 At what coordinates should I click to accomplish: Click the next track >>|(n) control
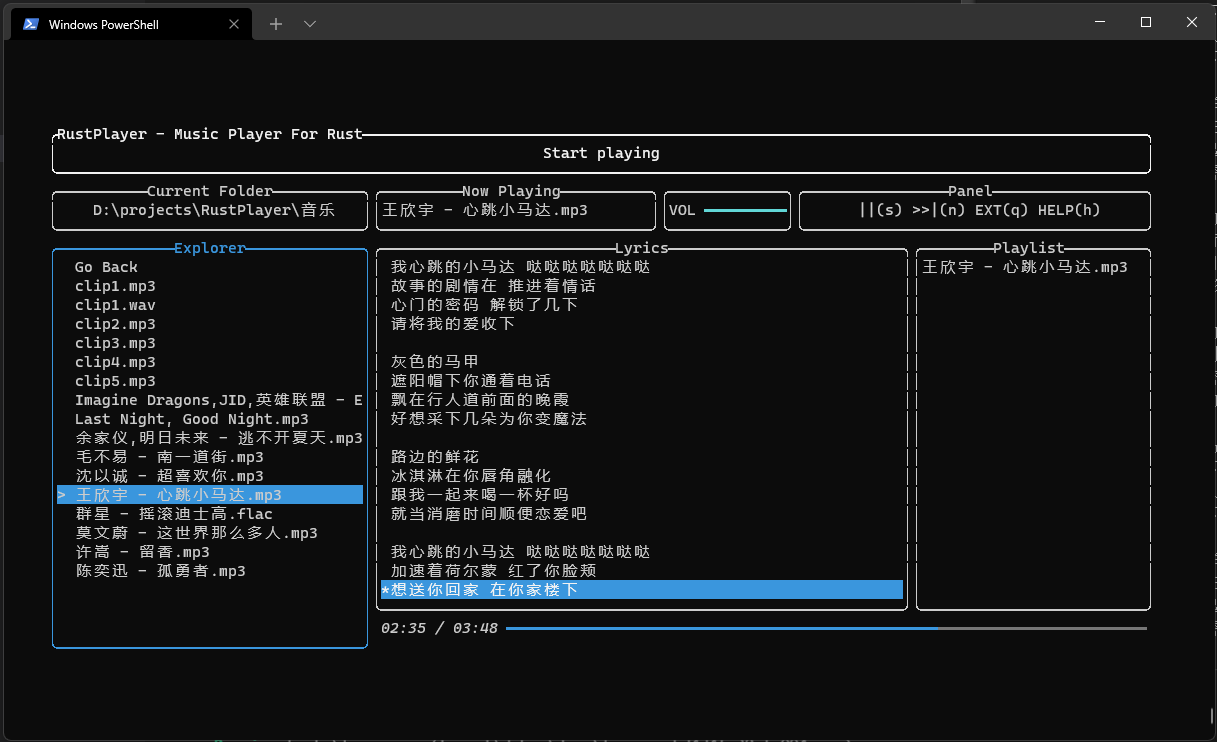[x=939, y=210]
